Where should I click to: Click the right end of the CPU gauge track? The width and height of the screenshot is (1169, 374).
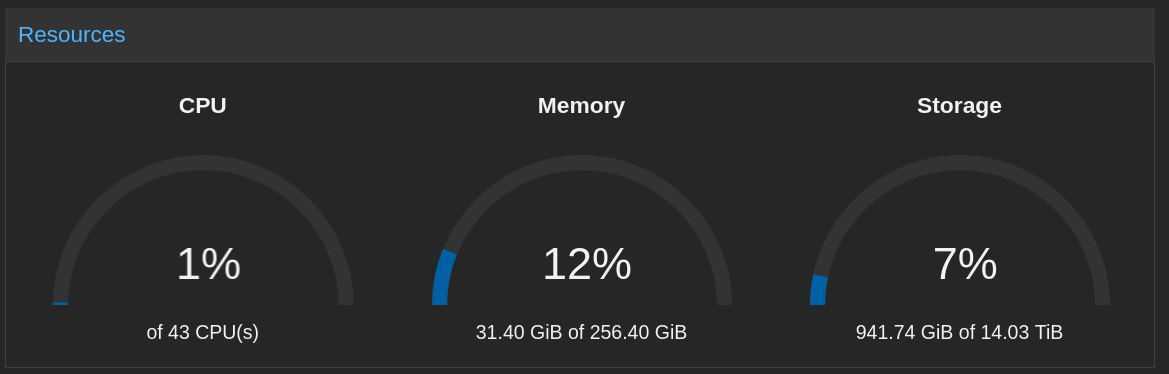pyautogui.click(x=345, y=298)
